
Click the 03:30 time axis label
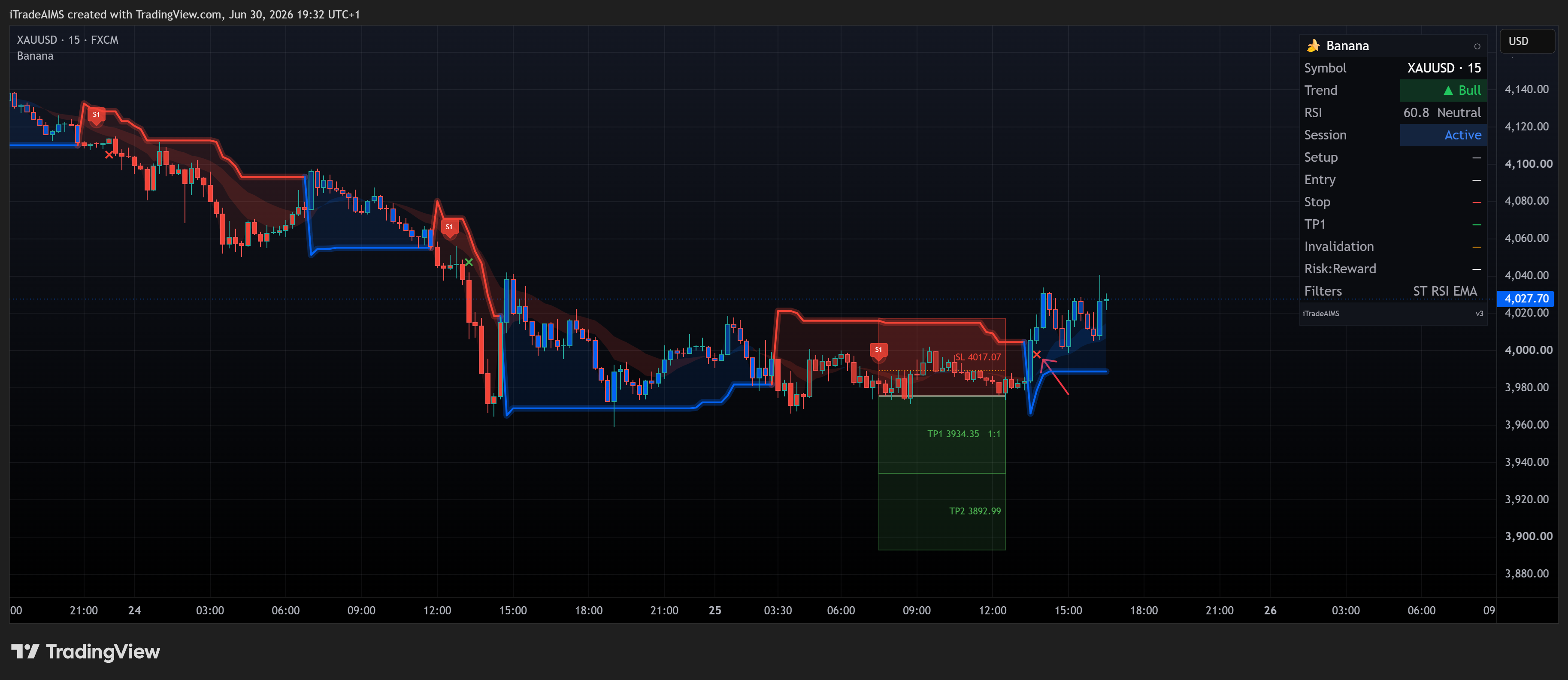pyautogui.click(x=777, y=610)
